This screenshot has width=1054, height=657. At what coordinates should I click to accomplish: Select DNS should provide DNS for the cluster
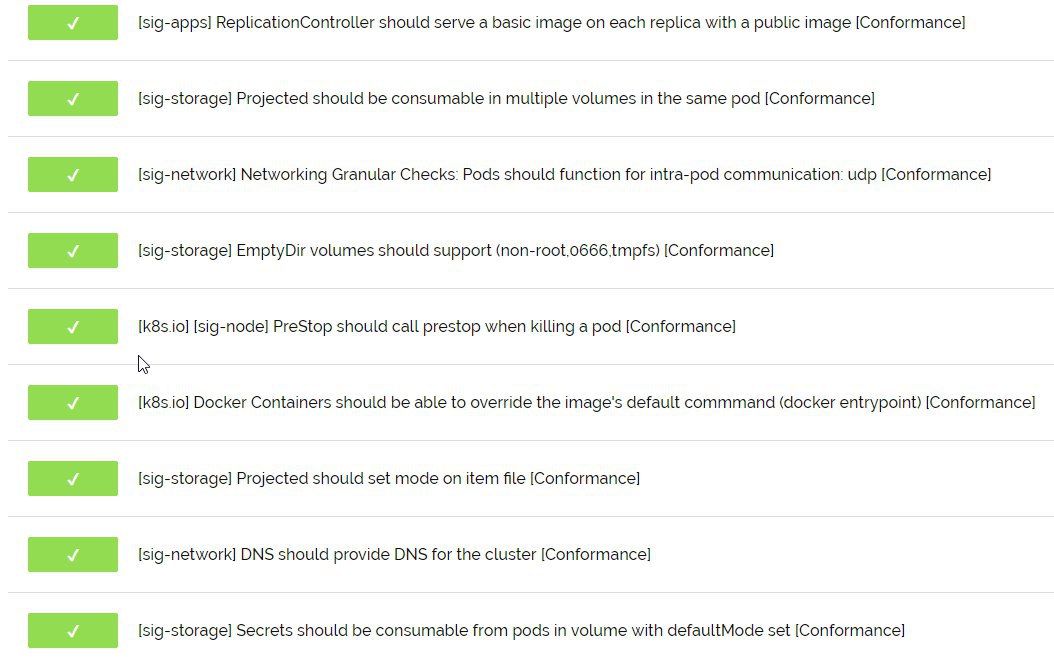tap(394, 555)
